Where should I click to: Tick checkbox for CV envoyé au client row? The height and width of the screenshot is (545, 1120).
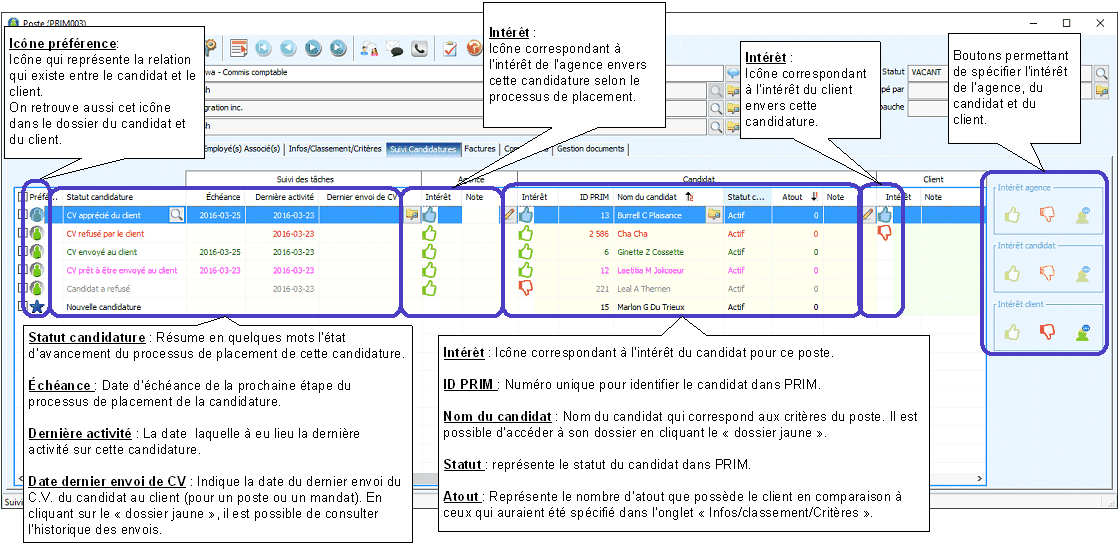point(22,251)
